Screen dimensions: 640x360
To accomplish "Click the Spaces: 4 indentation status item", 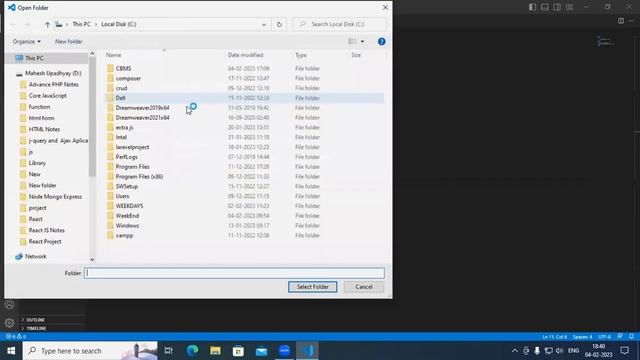I will tap(582, 337).
